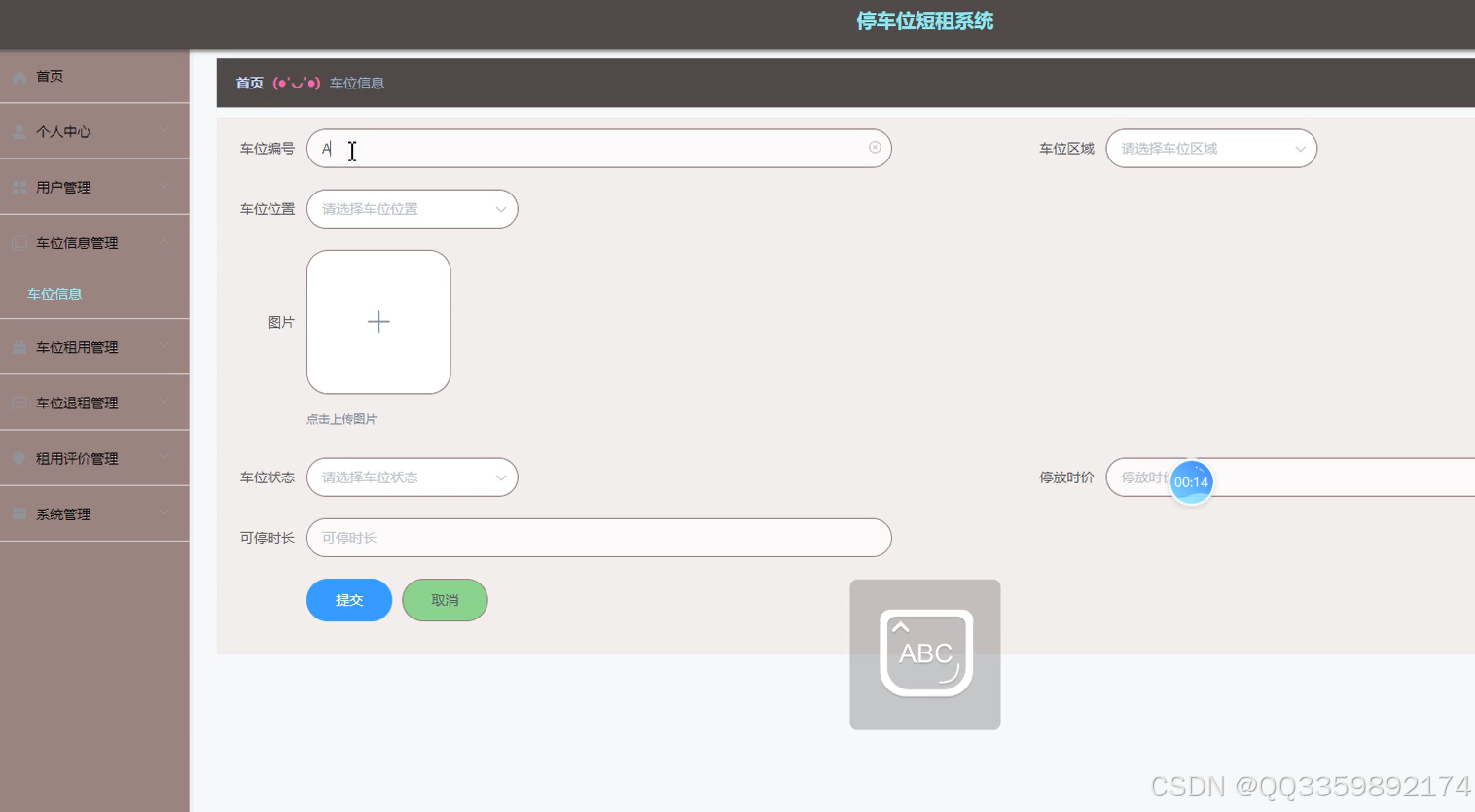This screenshot has width=1475, height=812.
Task: Click the 车位编号 field label
Action: pyautogui.click(x=268, y=149)
